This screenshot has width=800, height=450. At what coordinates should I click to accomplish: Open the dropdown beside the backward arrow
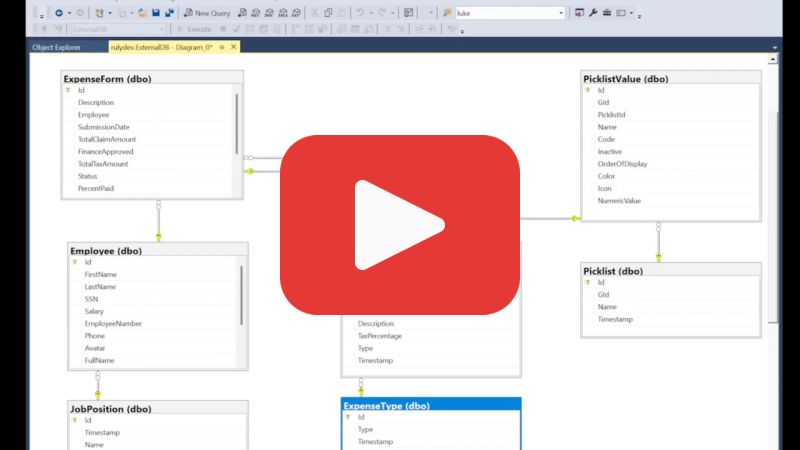[69, 13]
